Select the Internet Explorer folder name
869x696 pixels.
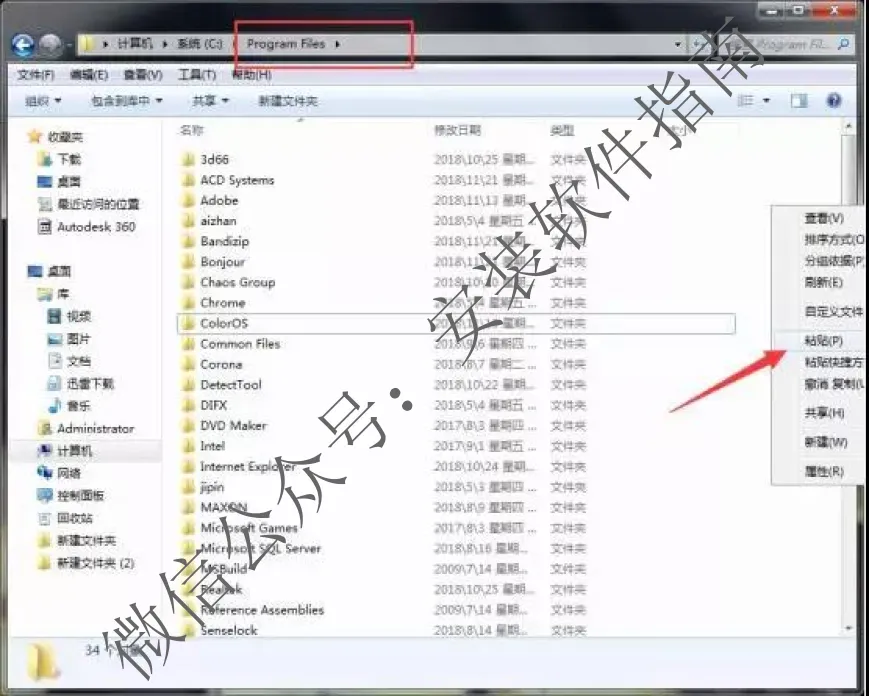248,467
